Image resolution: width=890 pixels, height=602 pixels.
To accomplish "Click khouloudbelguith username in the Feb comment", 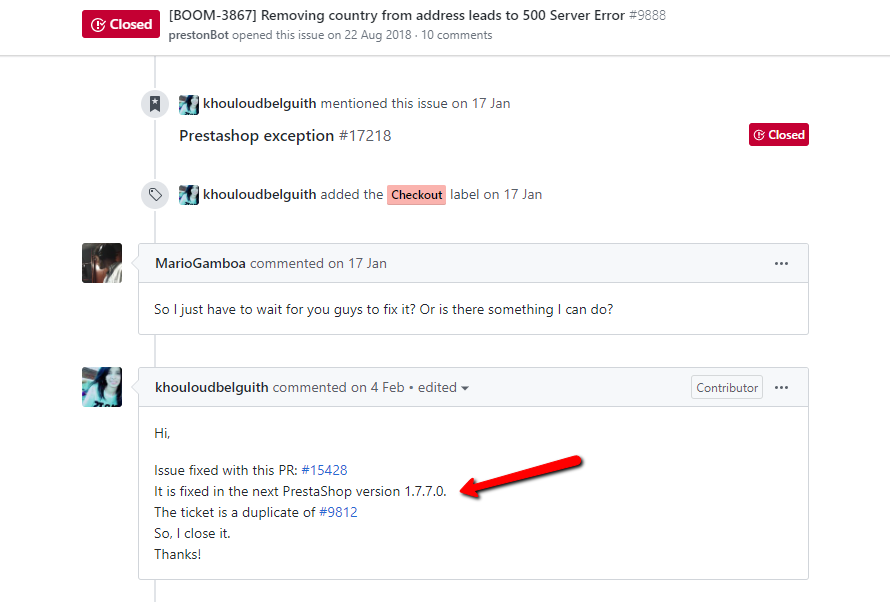I will pos(212,387).
